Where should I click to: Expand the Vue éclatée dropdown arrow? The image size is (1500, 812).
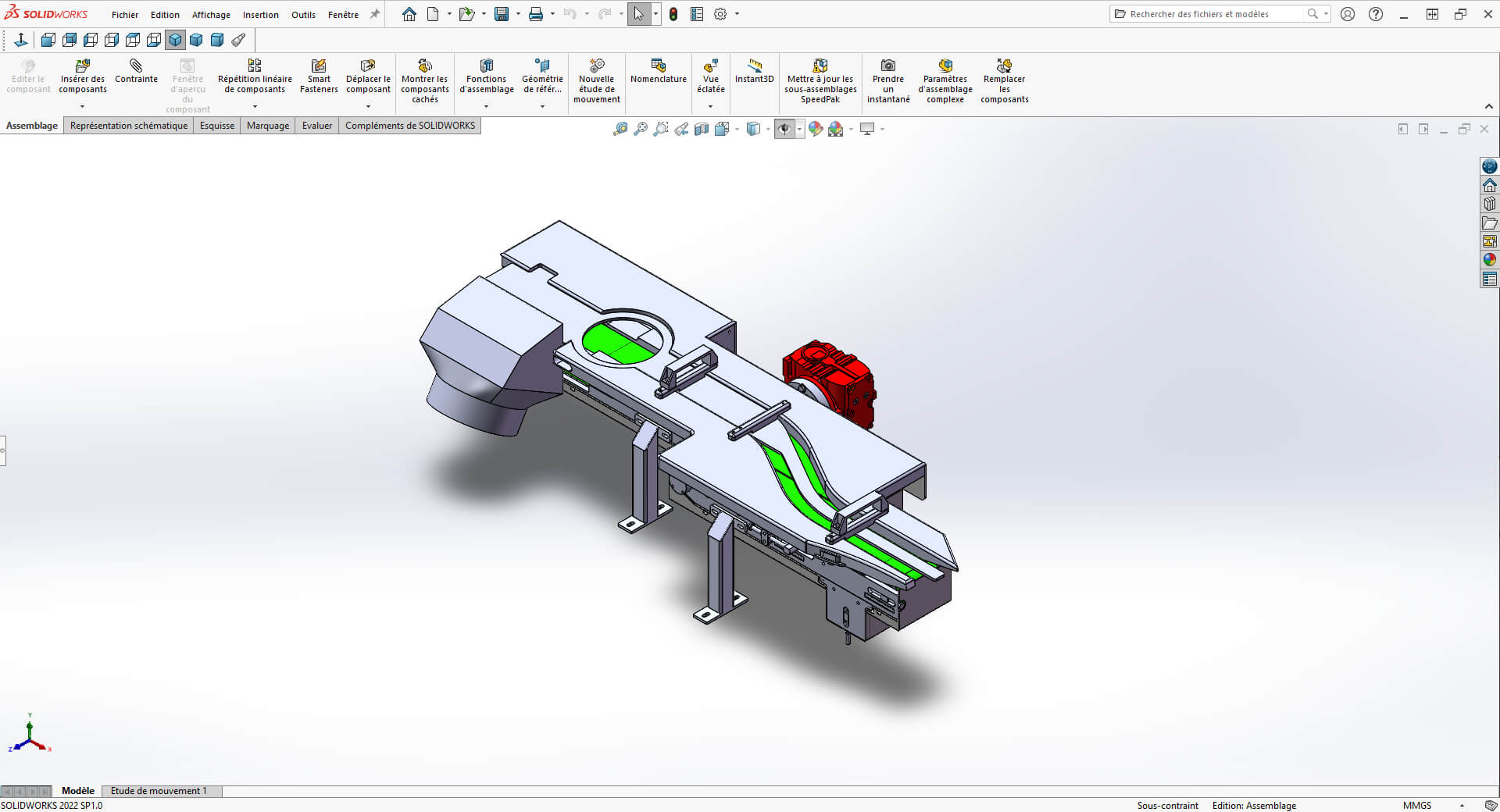710,107
